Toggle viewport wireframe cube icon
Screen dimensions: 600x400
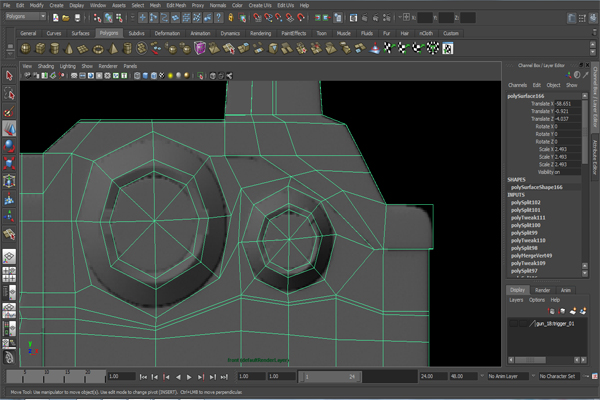coord(137,76)
